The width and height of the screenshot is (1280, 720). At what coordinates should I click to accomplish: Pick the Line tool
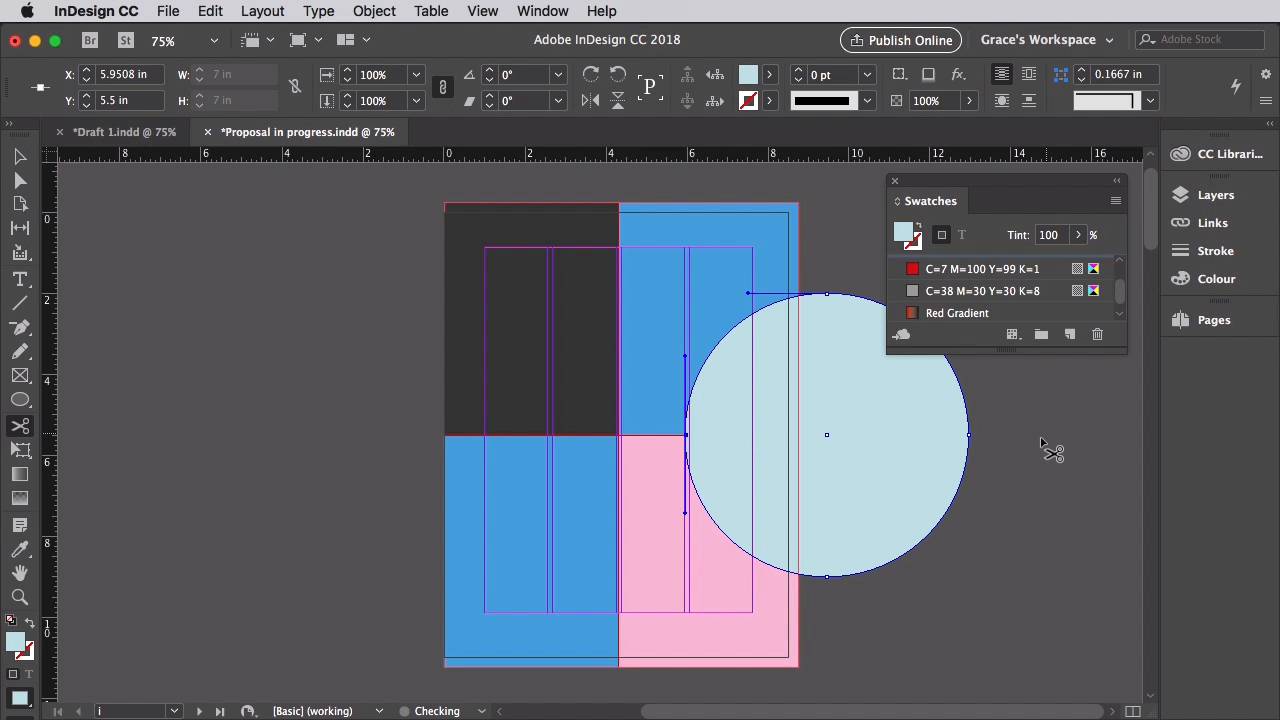pyautogui.click(x=20, y=303)
